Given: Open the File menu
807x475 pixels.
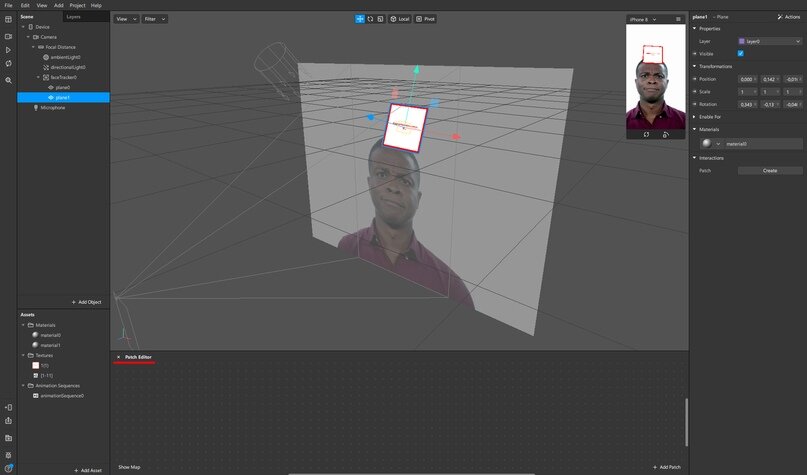Looking at the screenshot, I should click(x=8, y=5).
